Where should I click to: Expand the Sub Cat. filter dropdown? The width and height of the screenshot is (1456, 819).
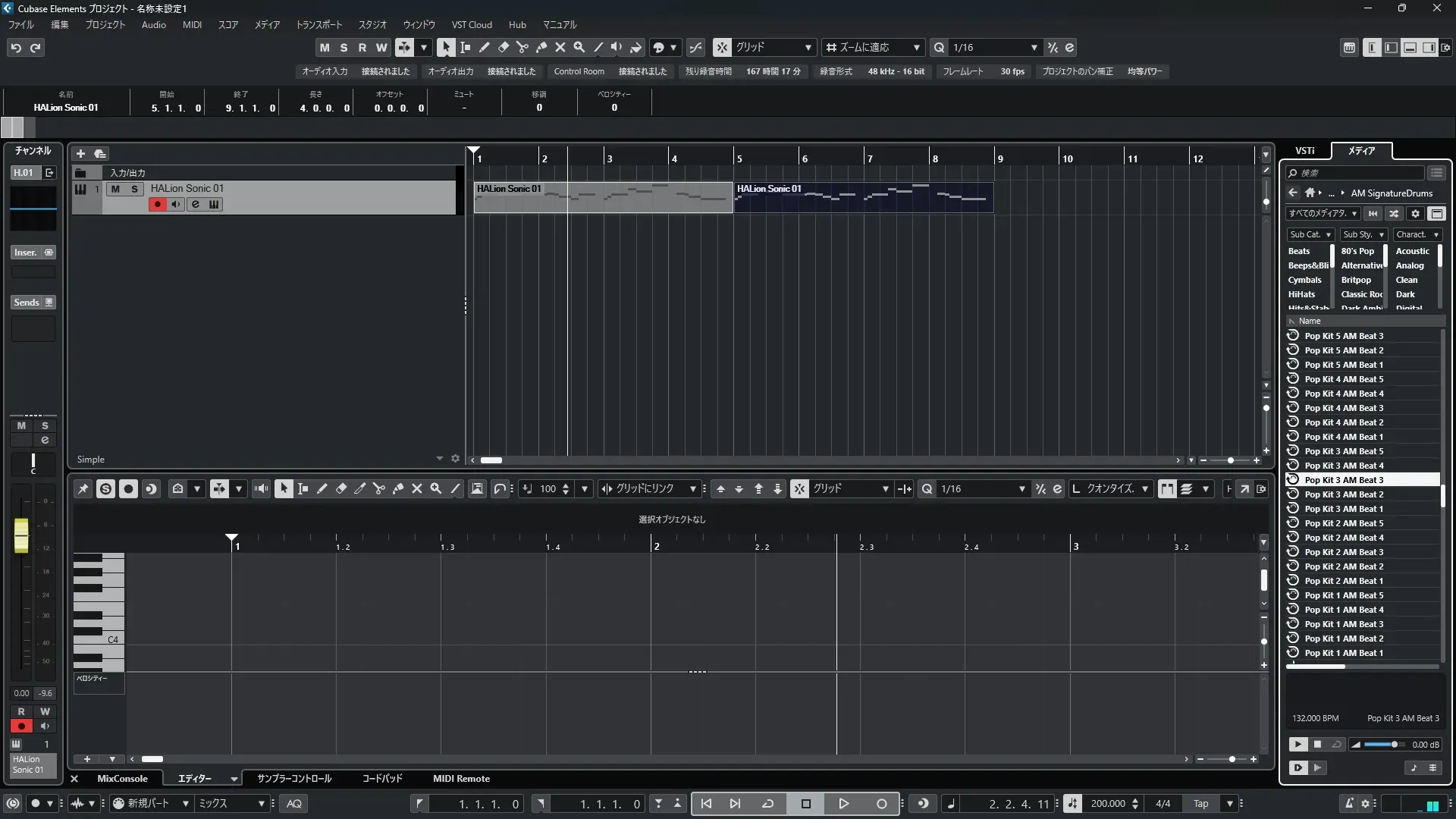[1310, 235]
